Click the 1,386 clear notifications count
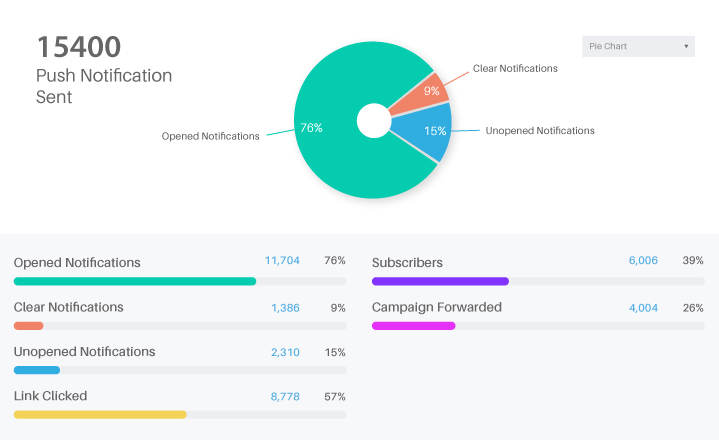The image size is (719, 440). click(x=285, y=307)
